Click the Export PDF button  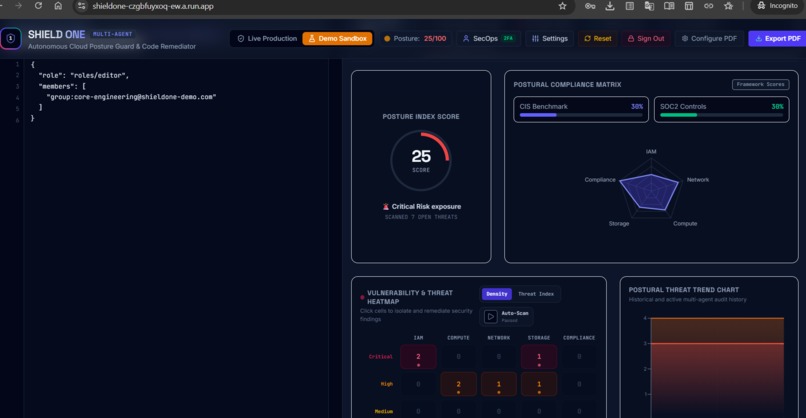(777, 39)
